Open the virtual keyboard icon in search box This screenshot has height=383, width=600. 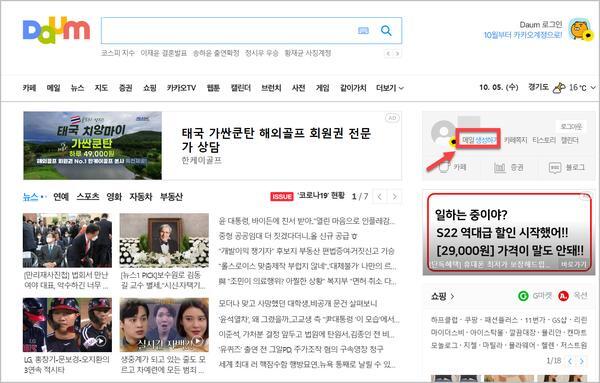[x=363, y=31]
